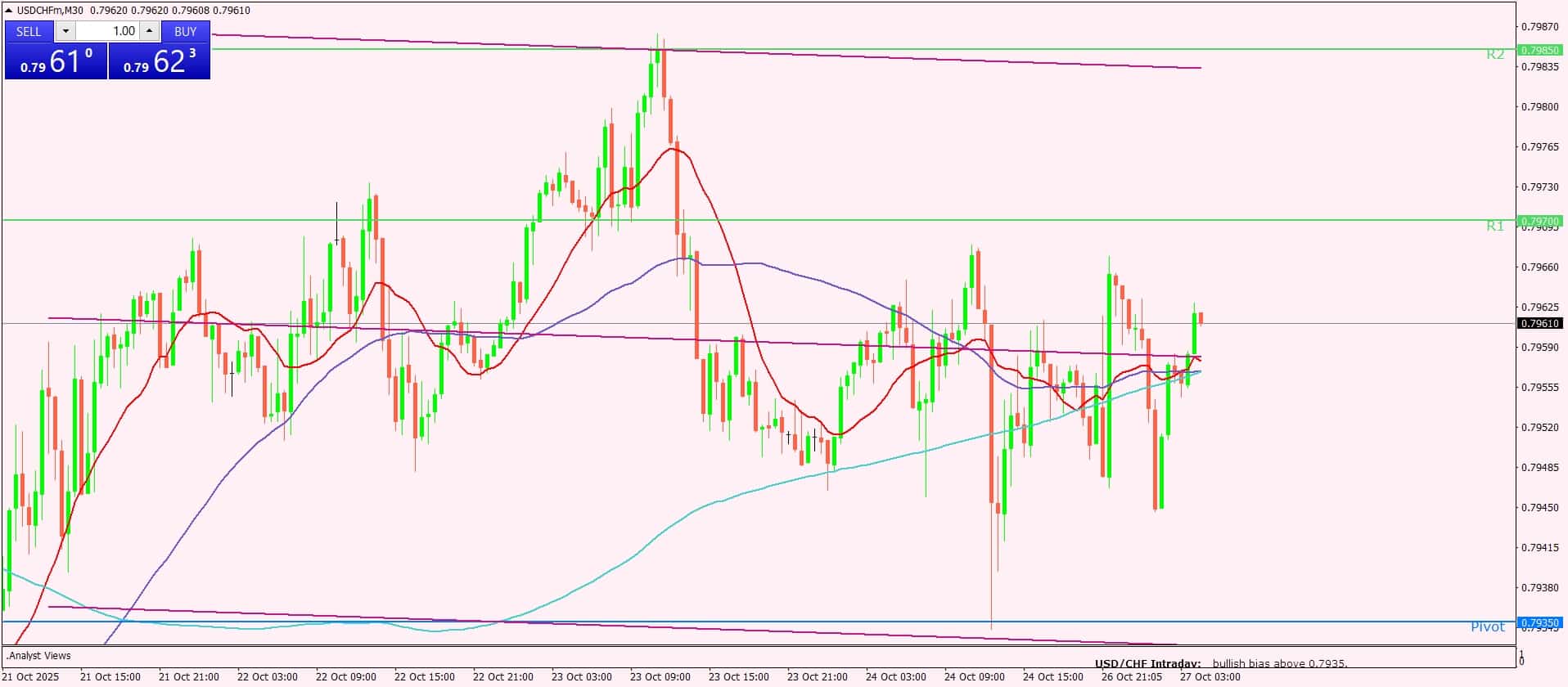Click the BUY button

pyautogui.click(x=186, y=31)
